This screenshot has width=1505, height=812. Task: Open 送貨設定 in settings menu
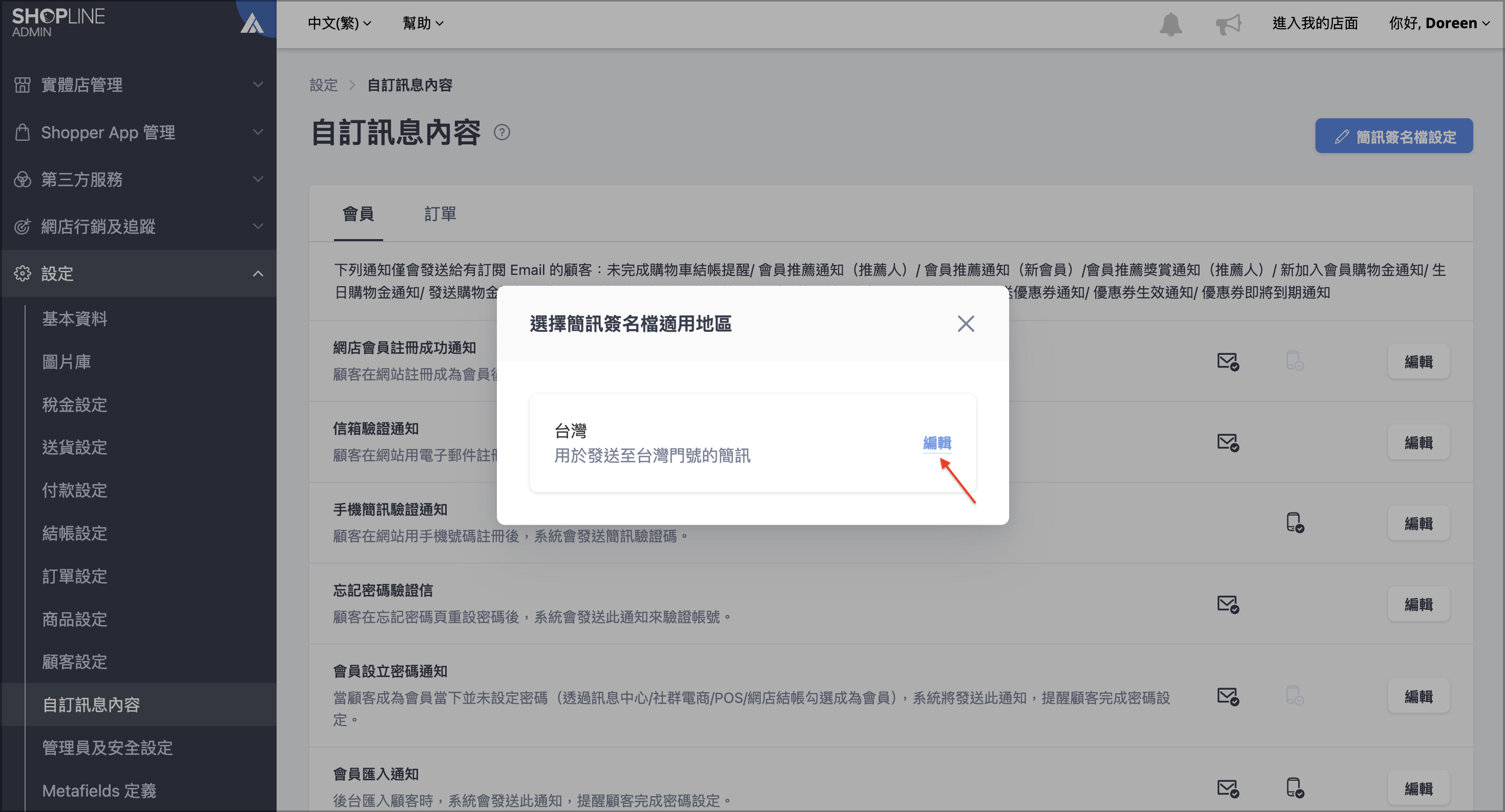pyautogui.click(x=75, y=447)
